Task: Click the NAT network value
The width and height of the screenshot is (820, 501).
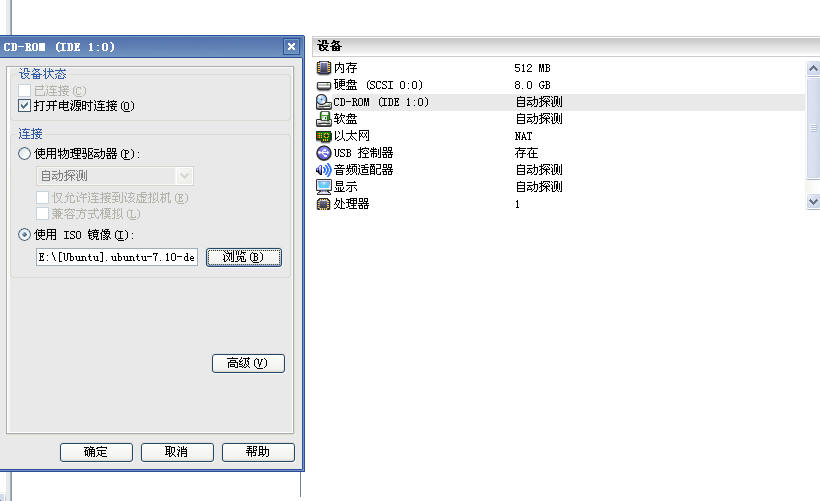Action: 523,136
